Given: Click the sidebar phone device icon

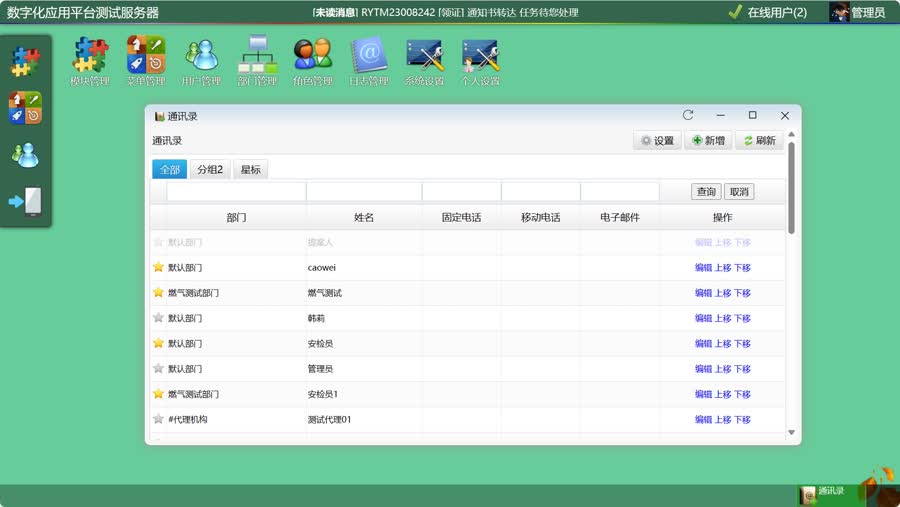Looking at the screenshot, I should click(25, 201).
